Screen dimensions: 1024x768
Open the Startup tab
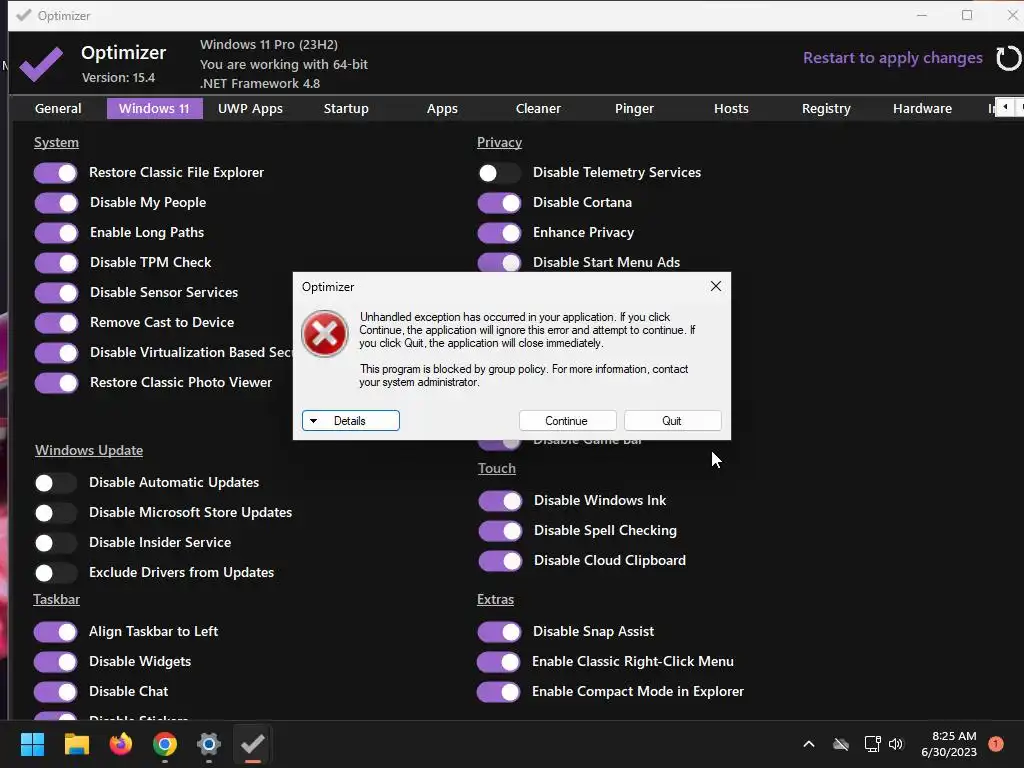[x=346, y=108]
